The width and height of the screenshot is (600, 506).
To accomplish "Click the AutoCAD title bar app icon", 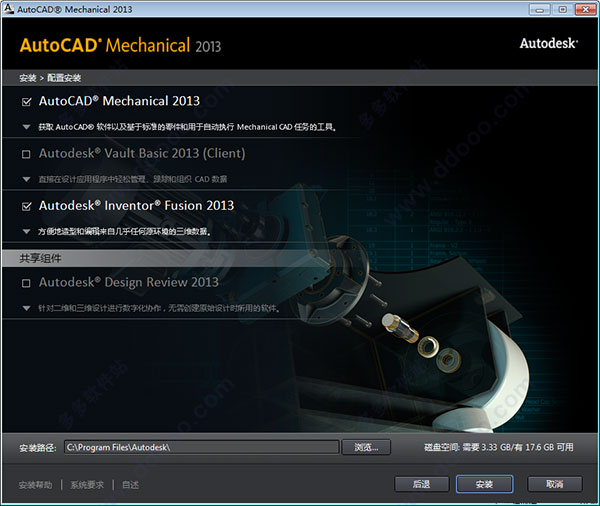I will 8,8.
